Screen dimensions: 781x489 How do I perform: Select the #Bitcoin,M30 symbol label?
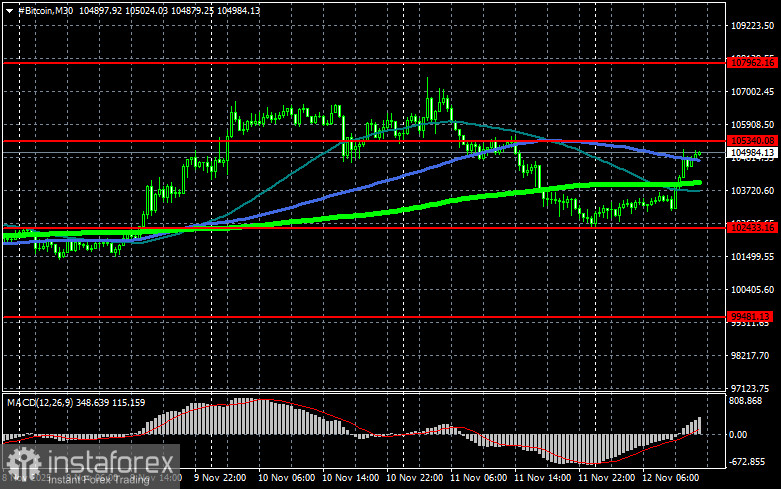[45, 10]
